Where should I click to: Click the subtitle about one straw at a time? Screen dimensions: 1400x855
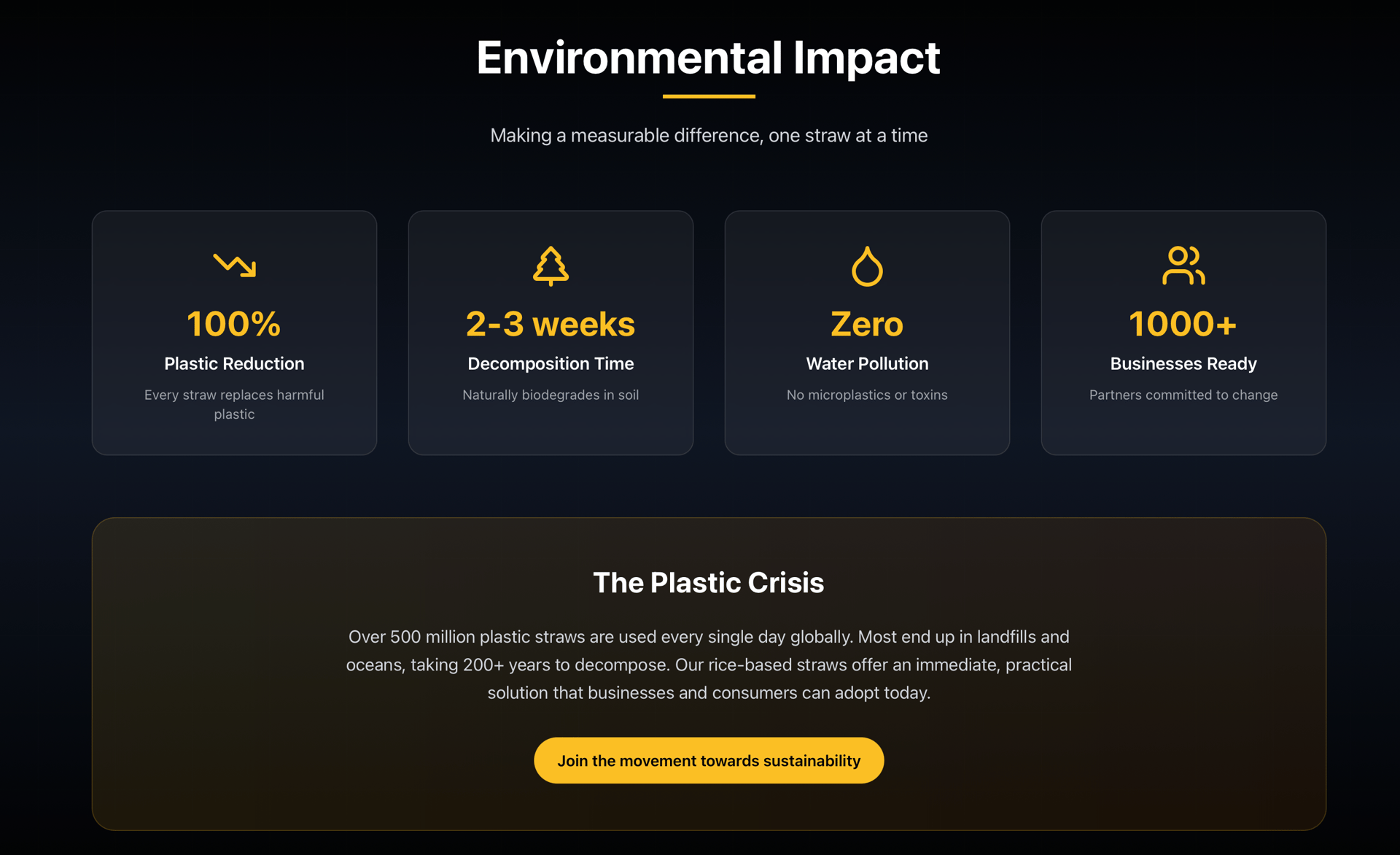(708, 136)
